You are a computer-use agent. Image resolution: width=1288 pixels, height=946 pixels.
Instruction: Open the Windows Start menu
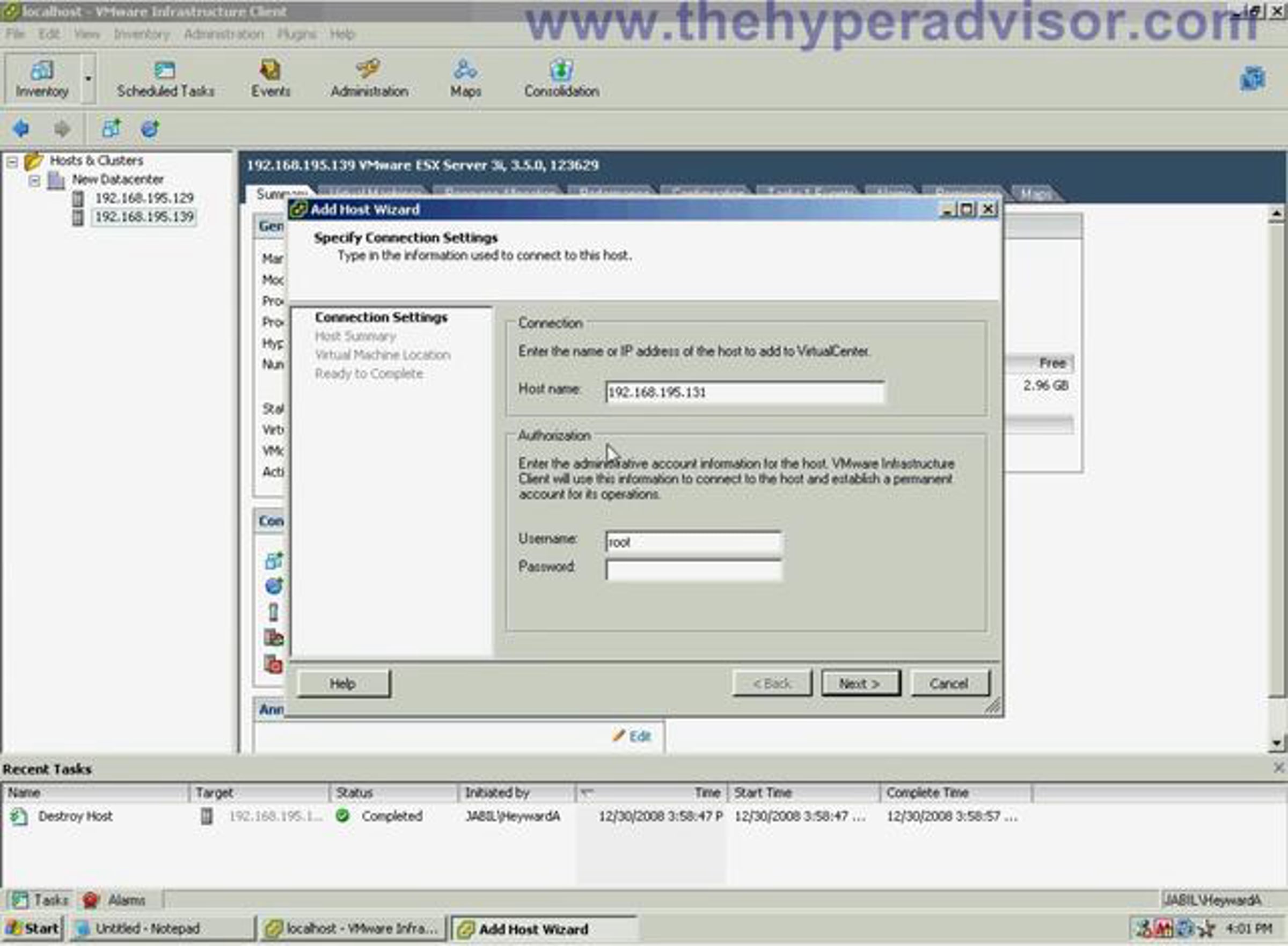click(33, 928)
